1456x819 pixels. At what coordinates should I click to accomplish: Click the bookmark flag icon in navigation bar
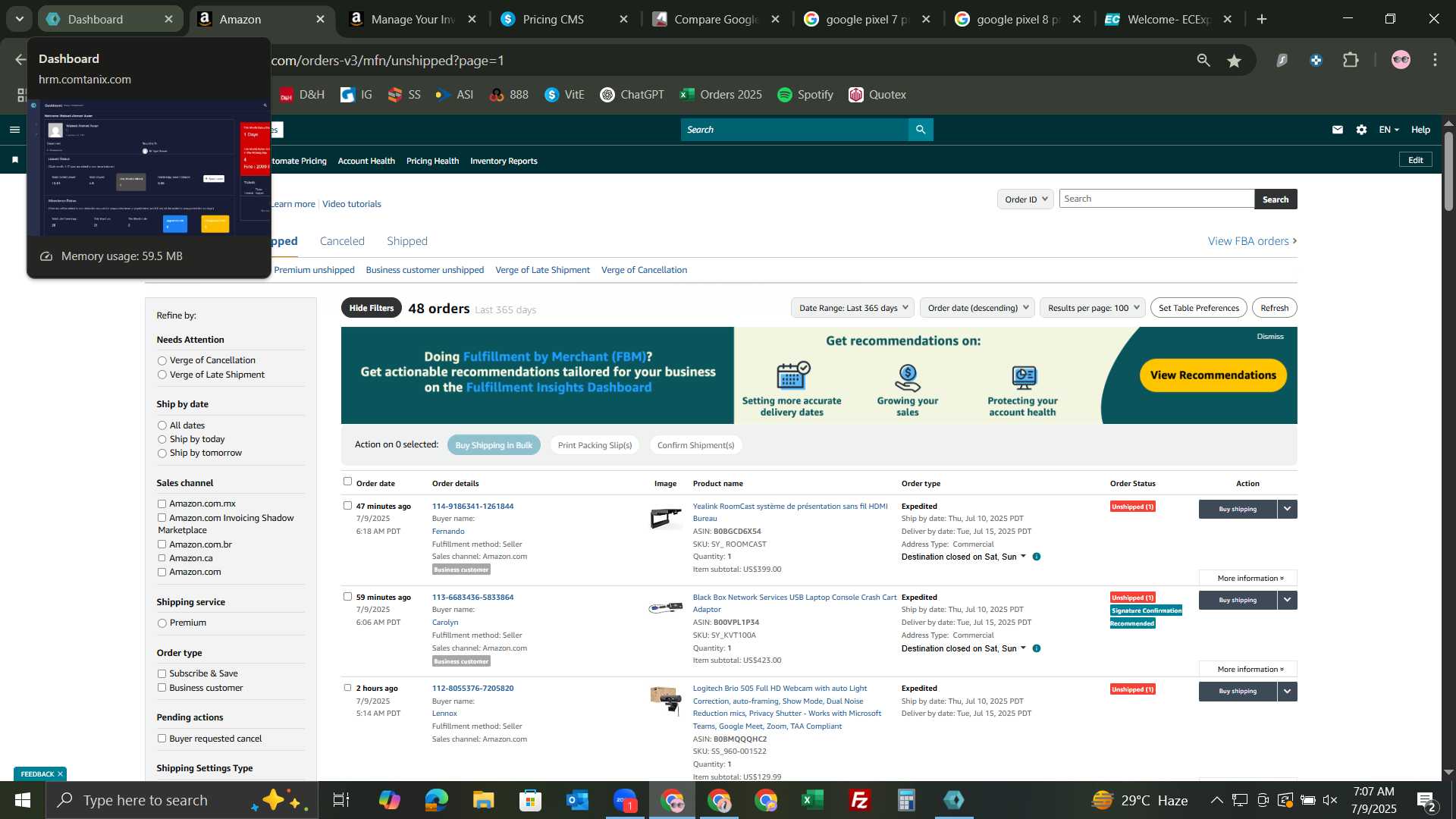click(14, 160)
